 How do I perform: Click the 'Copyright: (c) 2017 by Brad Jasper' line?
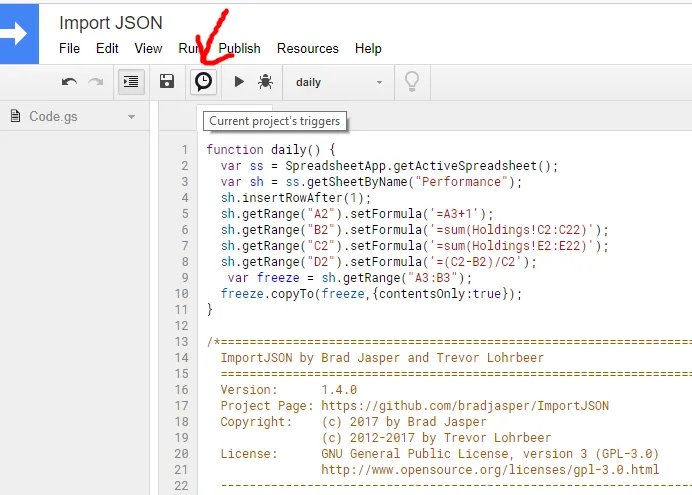353,422
